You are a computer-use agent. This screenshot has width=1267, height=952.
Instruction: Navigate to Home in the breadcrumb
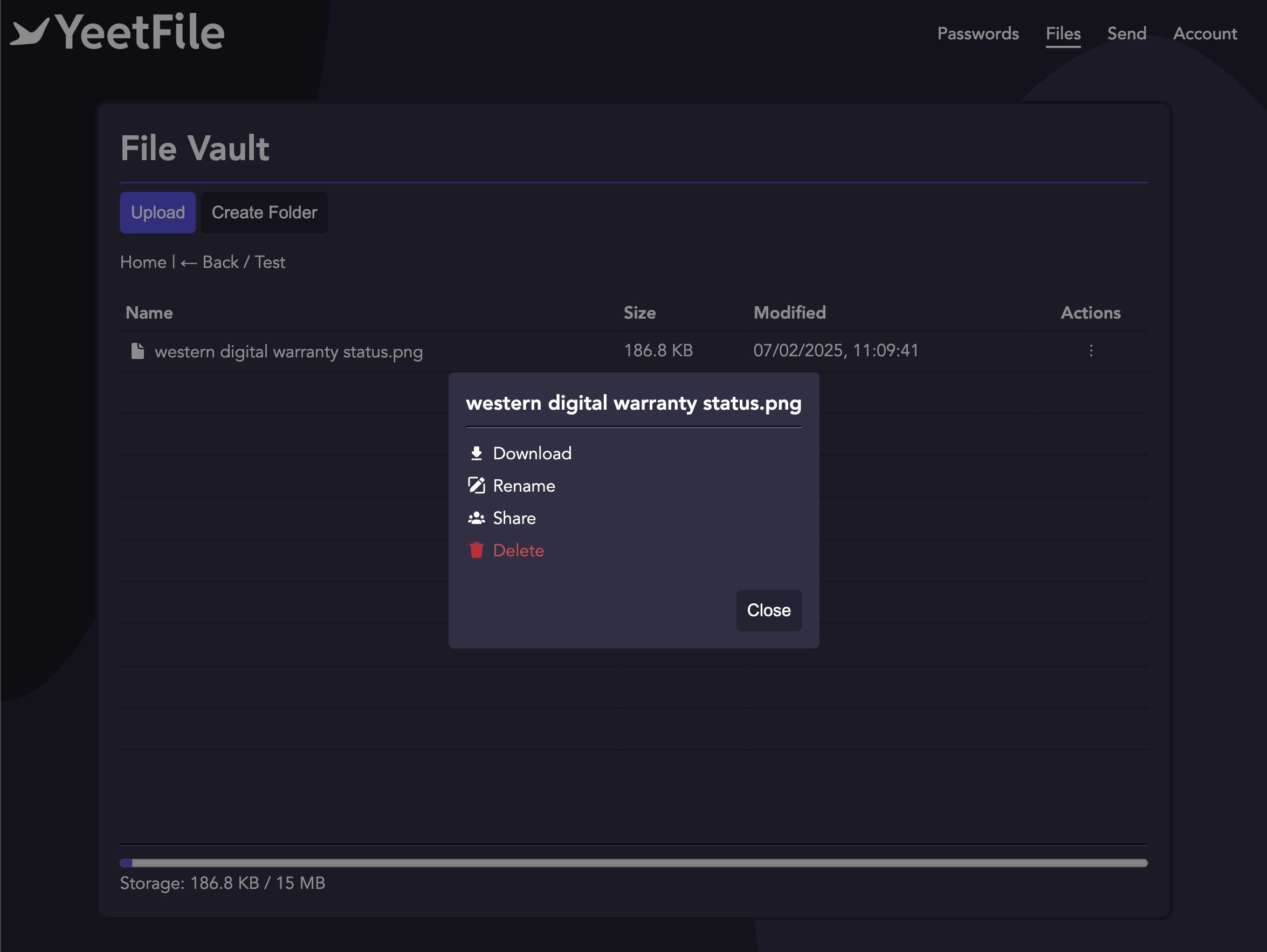(143, 262)
